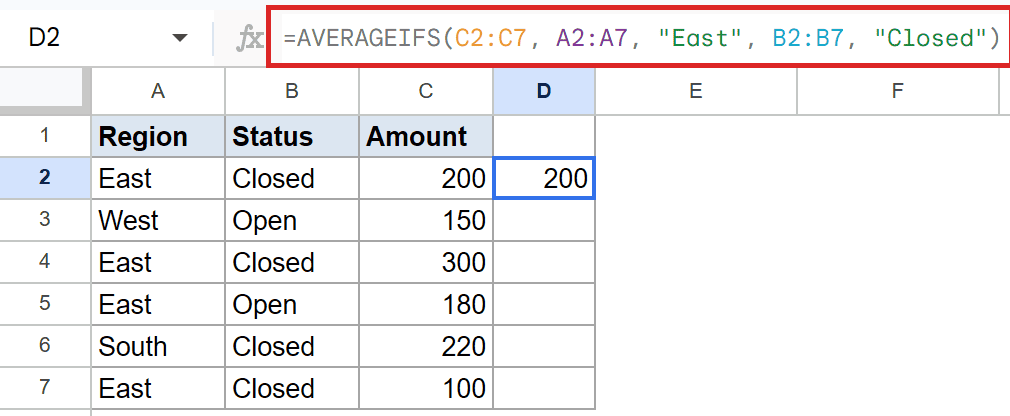
Task: Select amount cell 300
Action: pos(426,261)
